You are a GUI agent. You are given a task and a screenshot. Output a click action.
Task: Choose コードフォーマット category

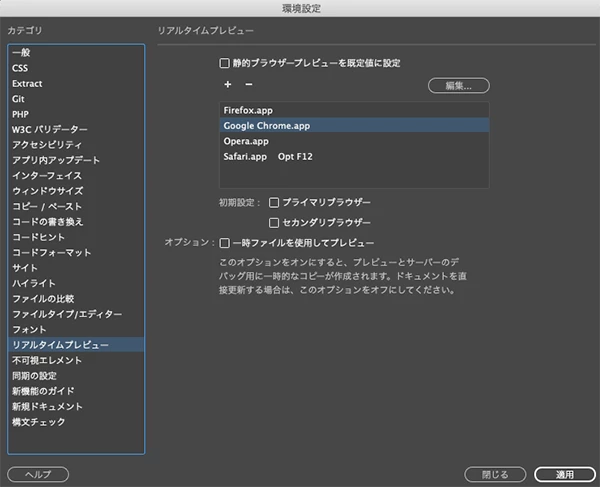coord(76,252)
